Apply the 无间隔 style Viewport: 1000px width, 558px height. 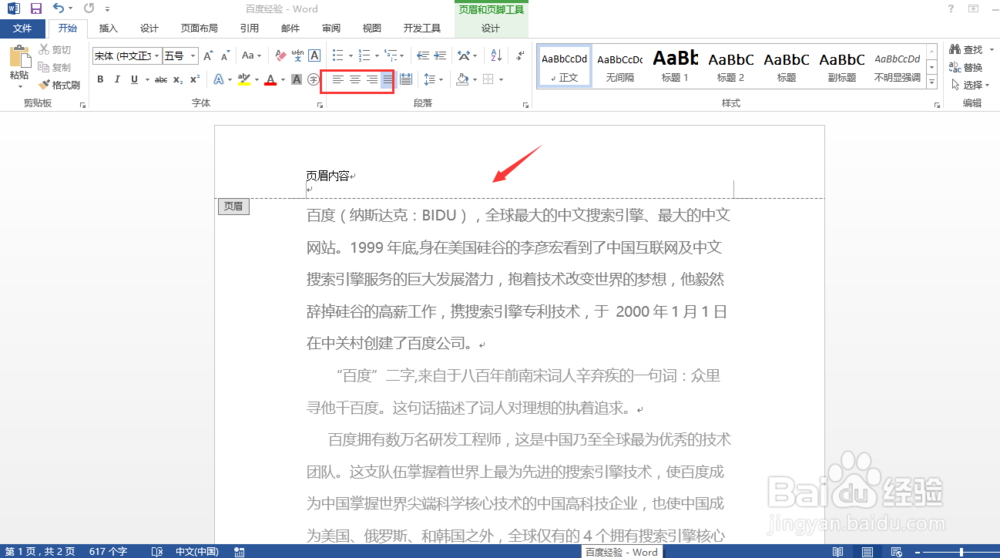pos(620,66)
